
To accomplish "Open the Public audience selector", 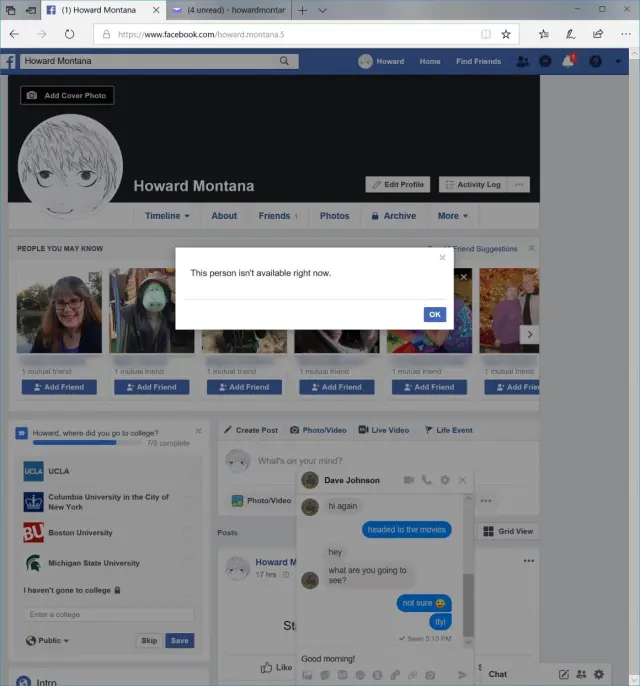I will point(48,641).
